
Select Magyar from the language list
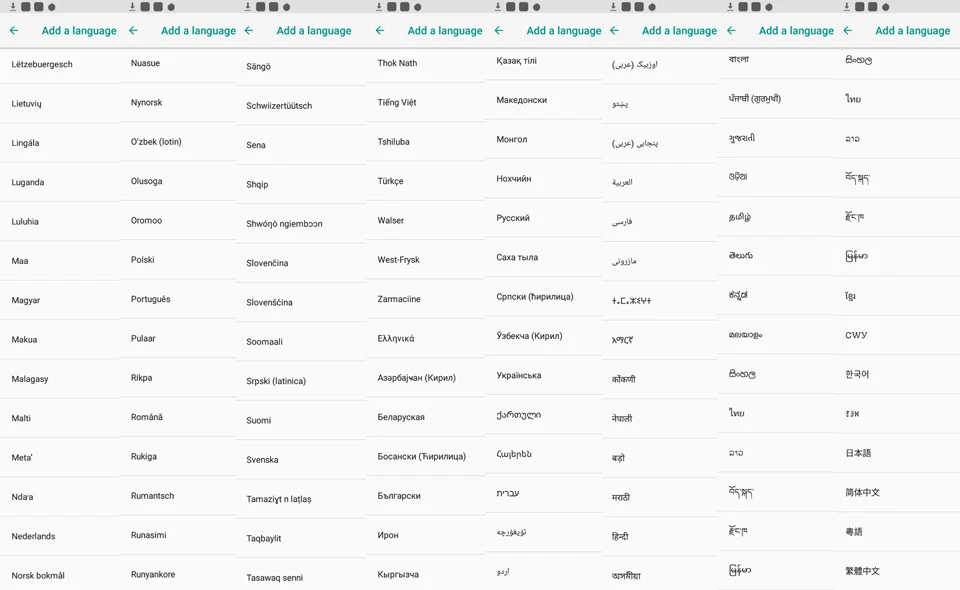60,300
